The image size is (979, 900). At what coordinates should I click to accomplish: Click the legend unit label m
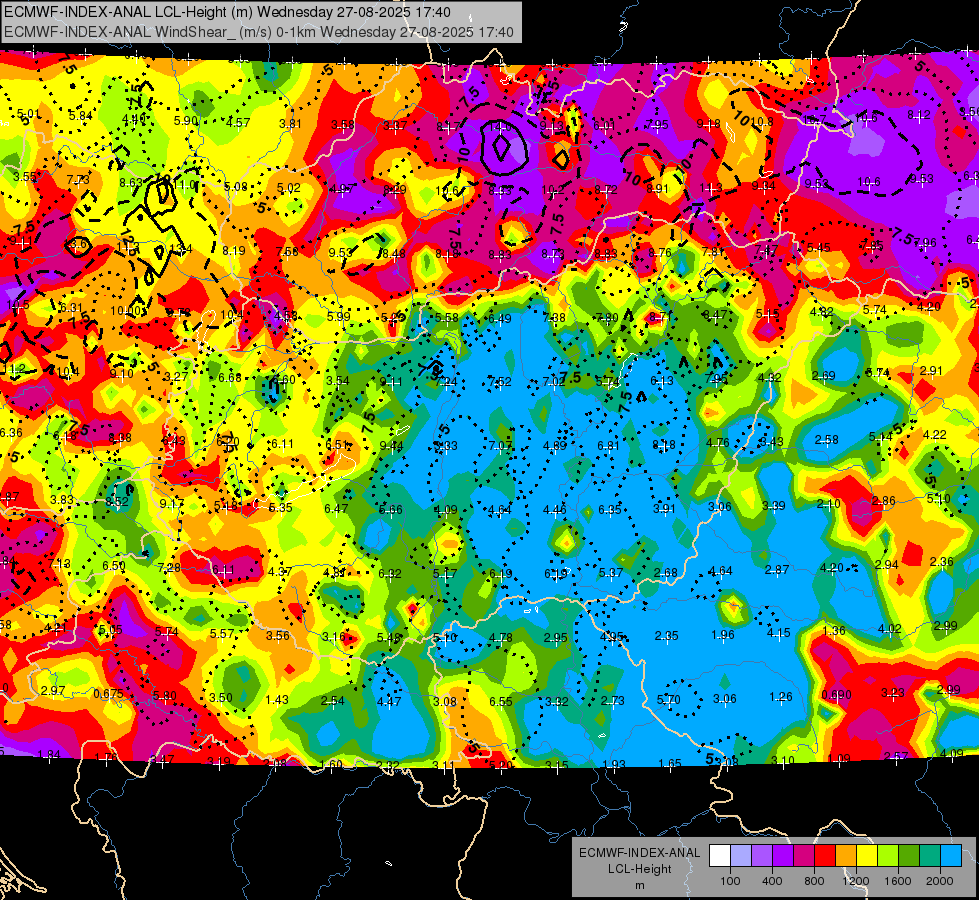pos(639,885)
